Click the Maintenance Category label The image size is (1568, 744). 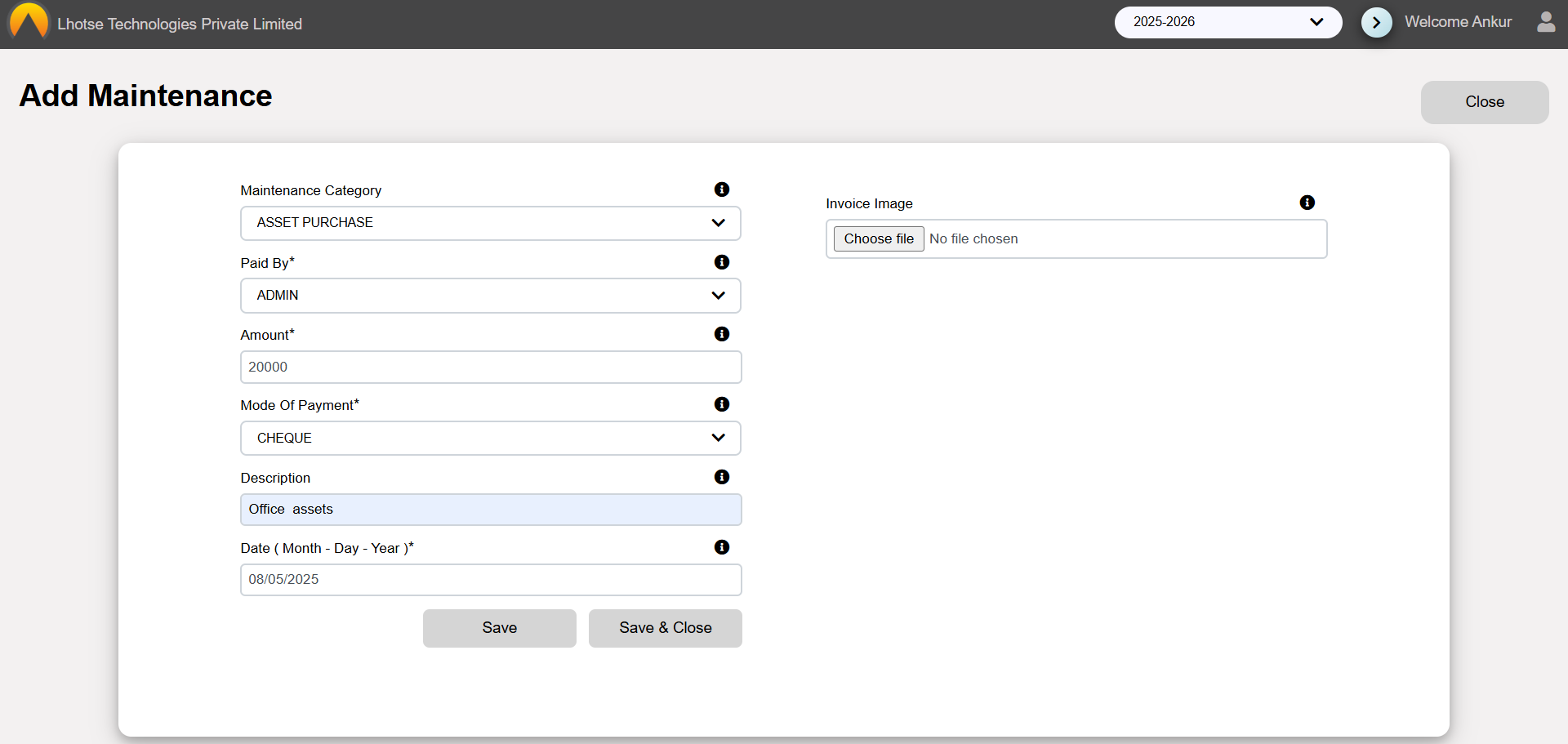[311, 190]
